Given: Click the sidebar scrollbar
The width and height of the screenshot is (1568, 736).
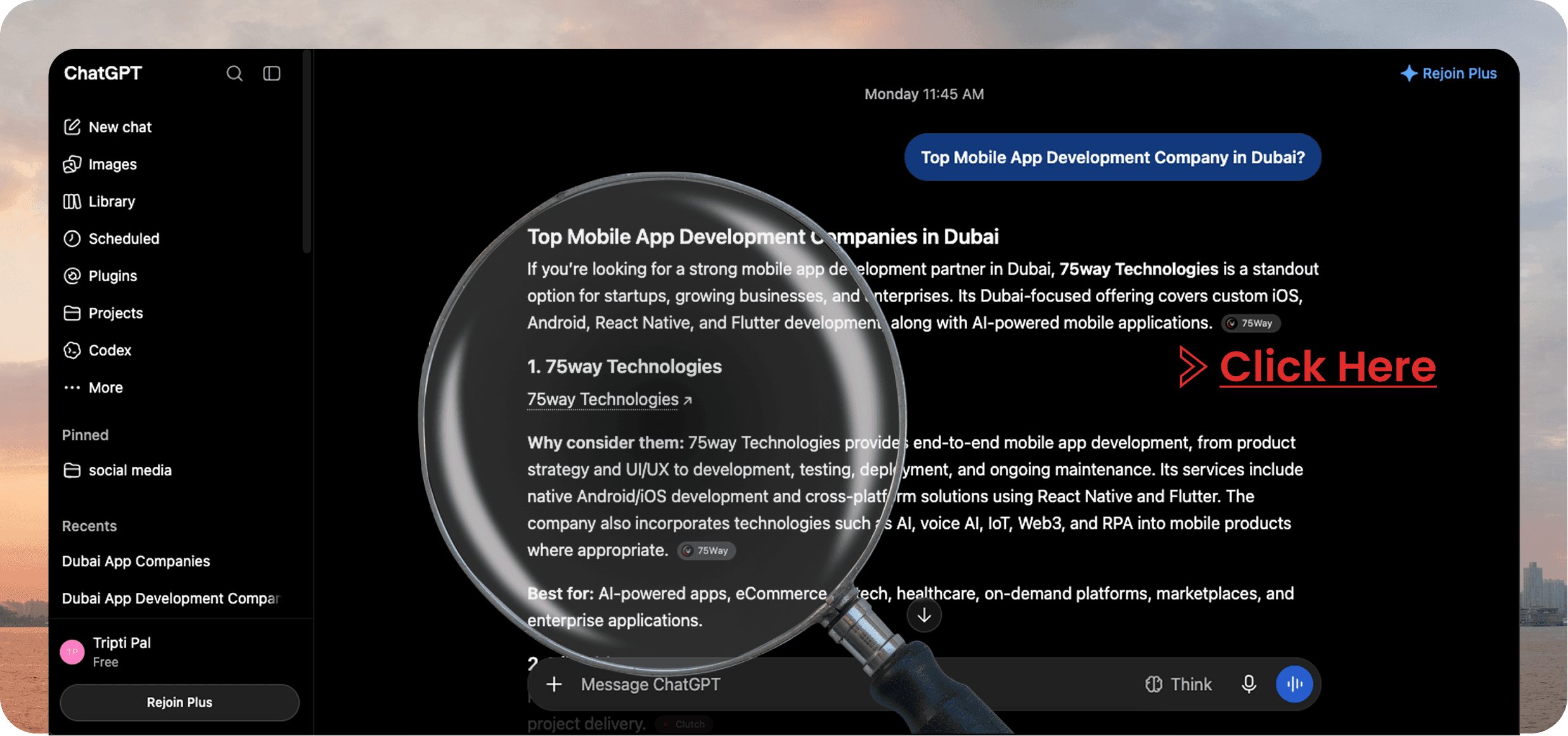Looking at the screenshot, I should [x=307, y=152].
